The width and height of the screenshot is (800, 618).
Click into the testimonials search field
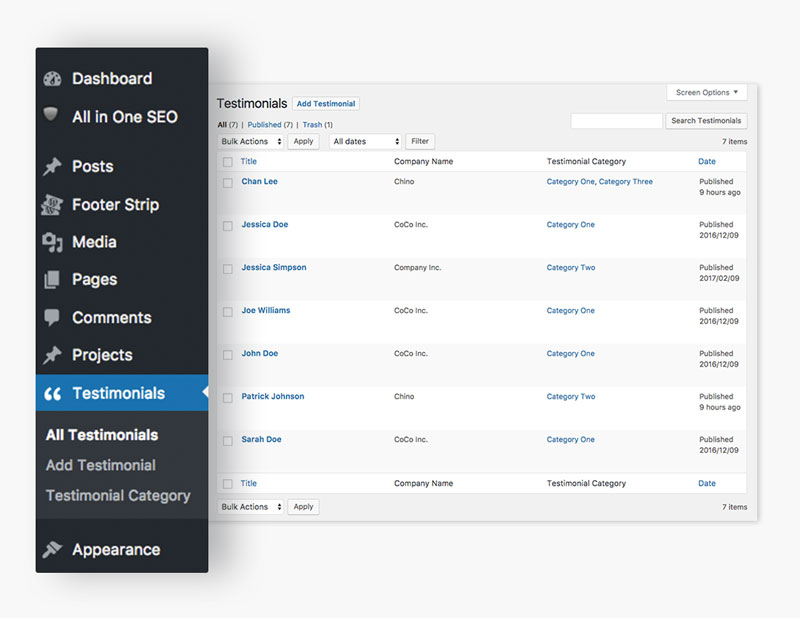click(x=616, y=121)
